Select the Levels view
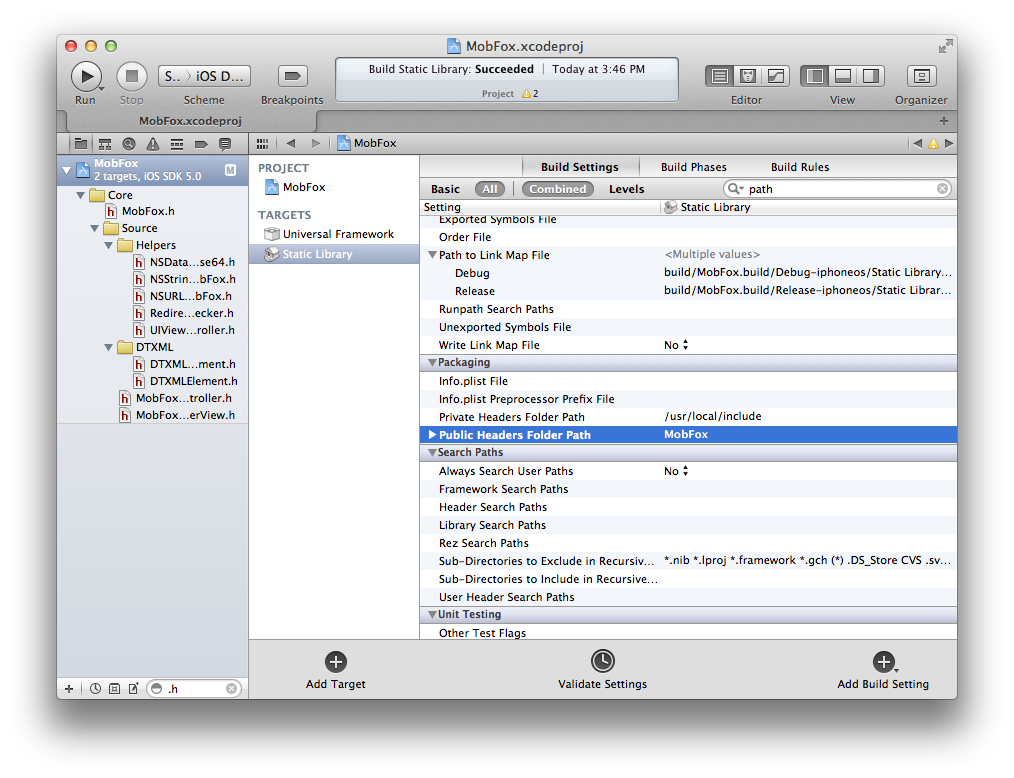This screenshot has width=1014, height=778. (627, 189)
